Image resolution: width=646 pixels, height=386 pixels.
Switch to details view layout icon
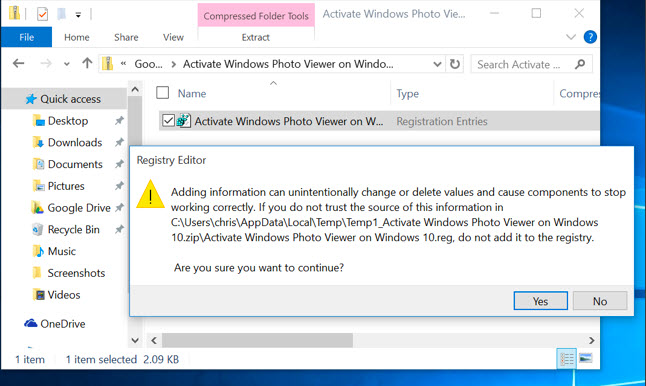pyautogui.click(x=566, y=359)
